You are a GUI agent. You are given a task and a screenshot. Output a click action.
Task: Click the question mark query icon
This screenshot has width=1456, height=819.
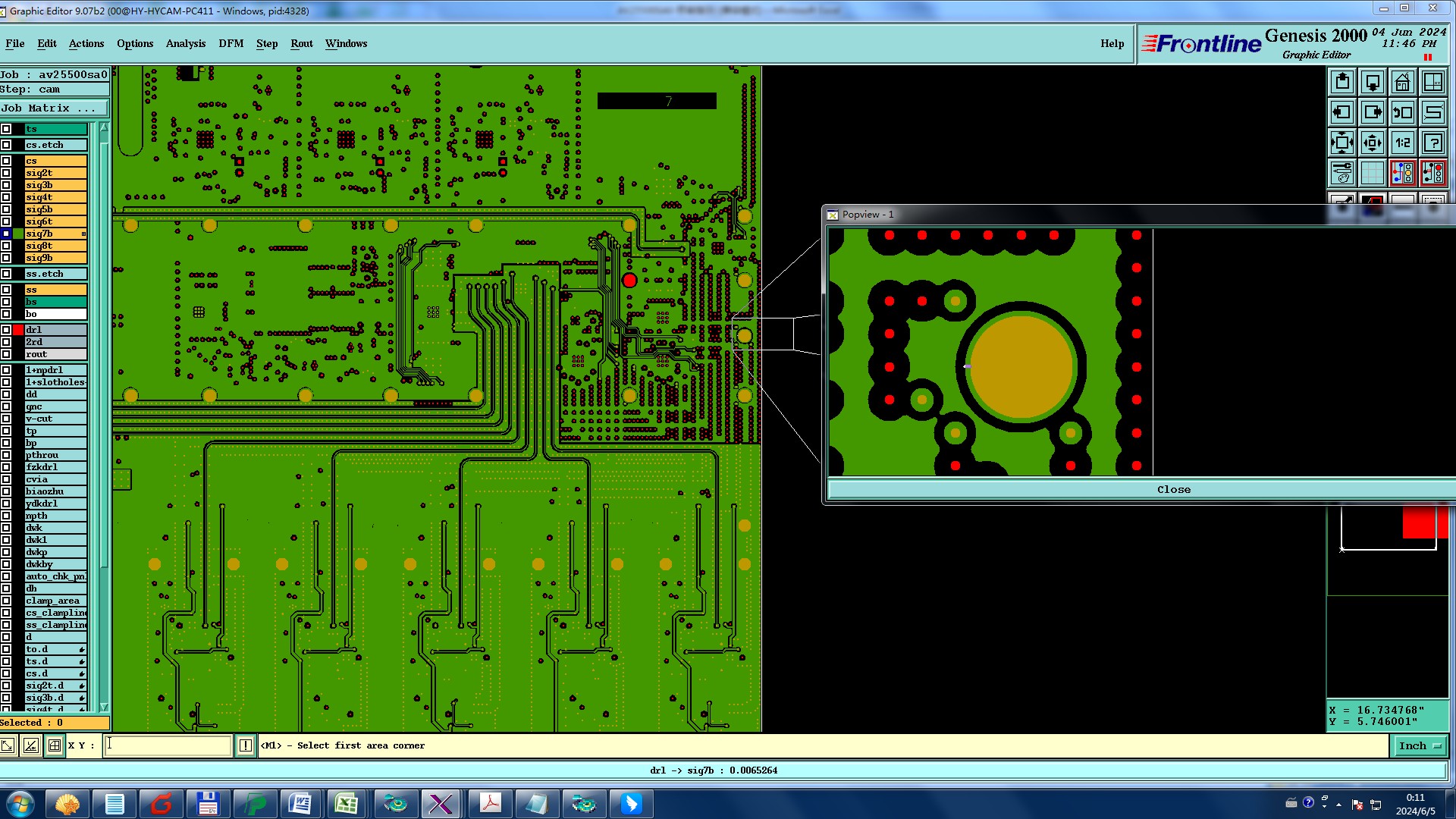pyautogui.click(x=1432, y=143)
